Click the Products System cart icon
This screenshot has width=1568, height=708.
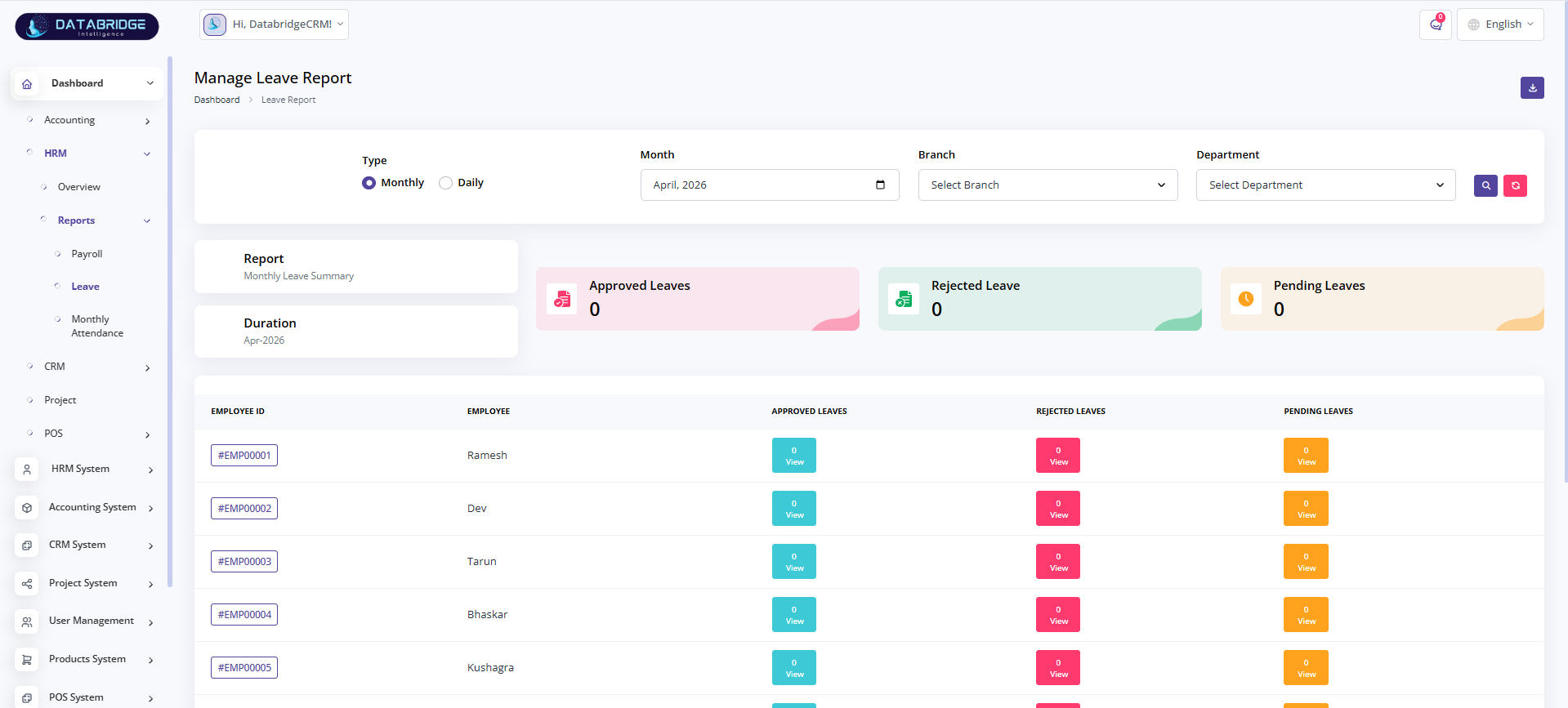pyautogui.click(x=27, y=660)
